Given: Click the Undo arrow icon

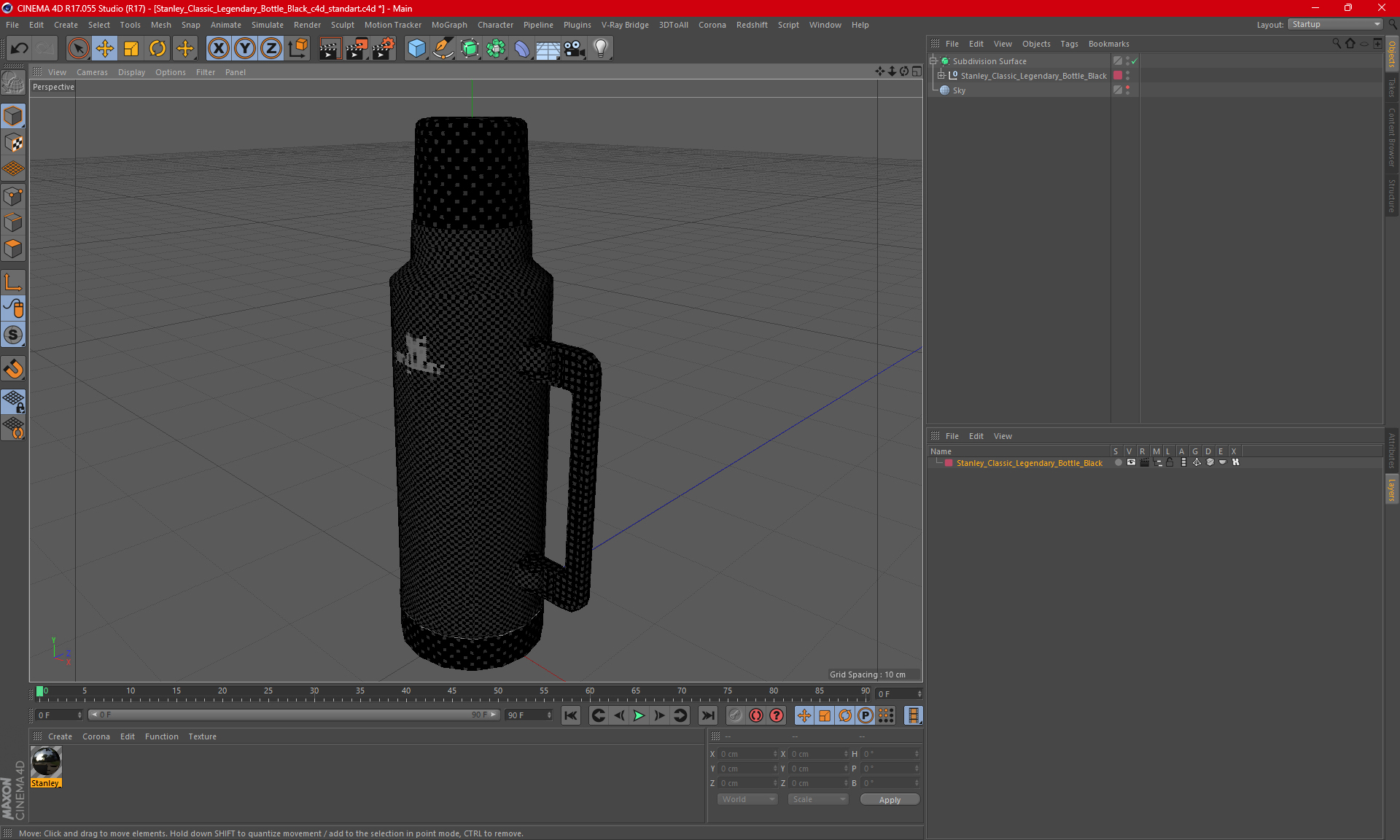Looking at the screenshot, I should coord(19,49).
